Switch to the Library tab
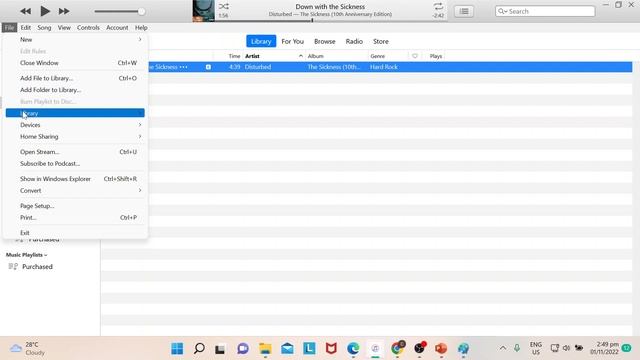The image size is (640, 360). (x=261, y=41)
